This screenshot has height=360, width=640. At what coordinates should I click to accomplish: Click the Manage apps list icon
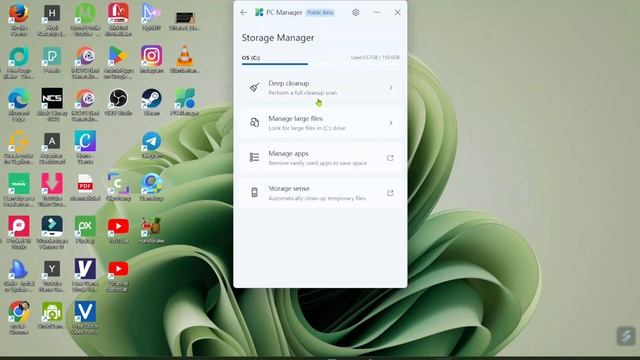pyautogui.click(x=254, y=157)
